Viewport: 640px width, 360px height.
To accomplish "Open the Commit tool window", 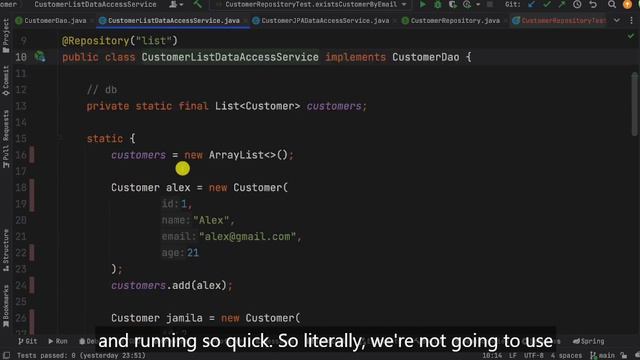I will [6, 81].
